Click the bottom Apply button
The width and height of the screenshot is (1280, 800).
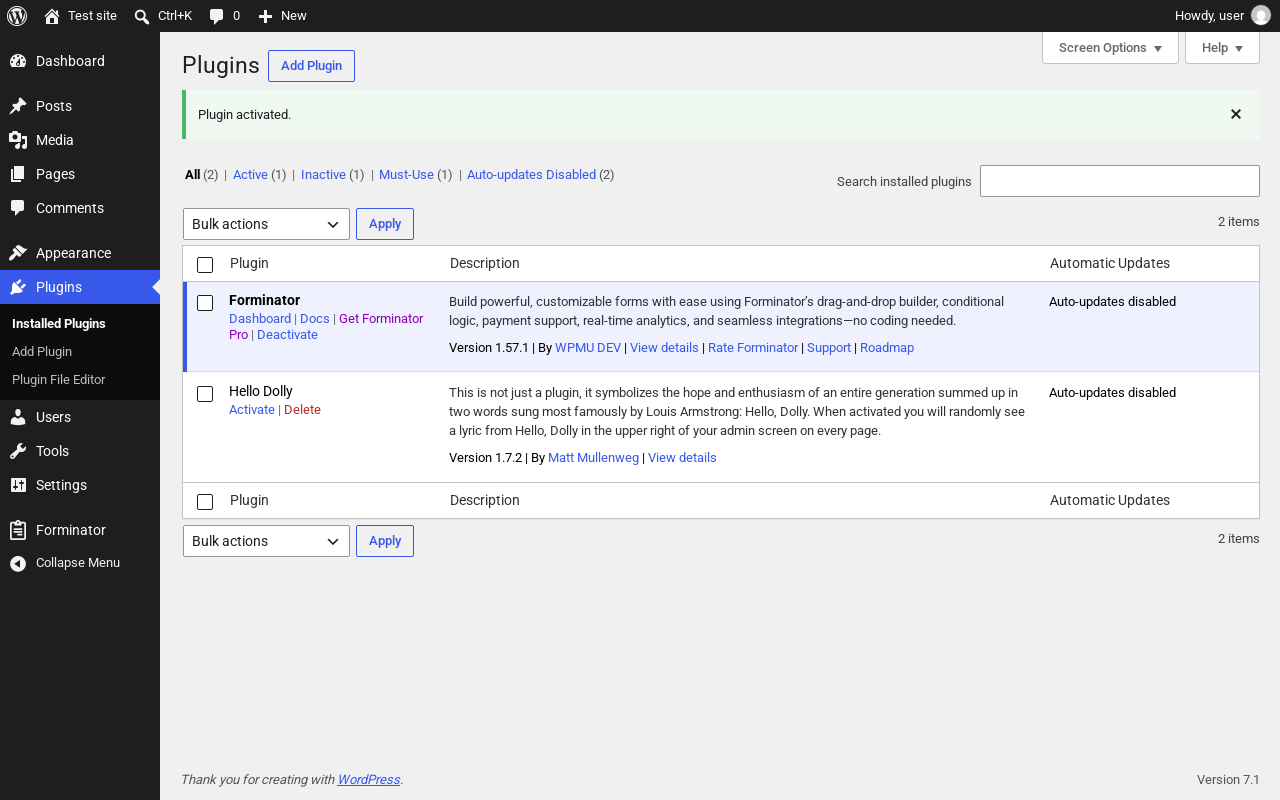pos(385,541)
